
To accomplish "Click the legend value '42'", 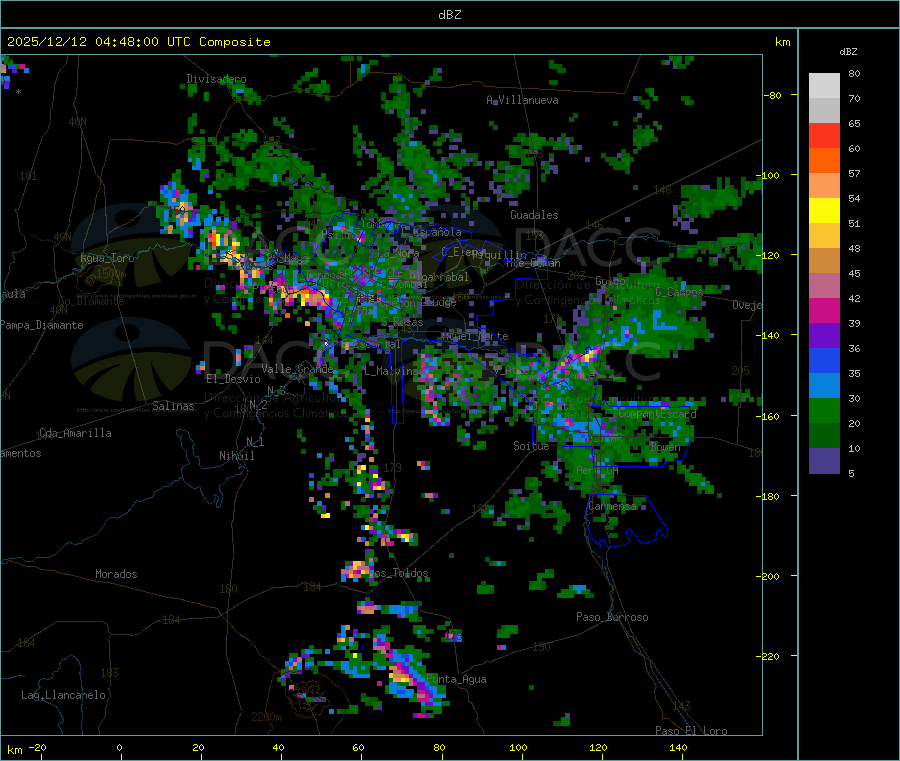I will (x=854, y=298).
